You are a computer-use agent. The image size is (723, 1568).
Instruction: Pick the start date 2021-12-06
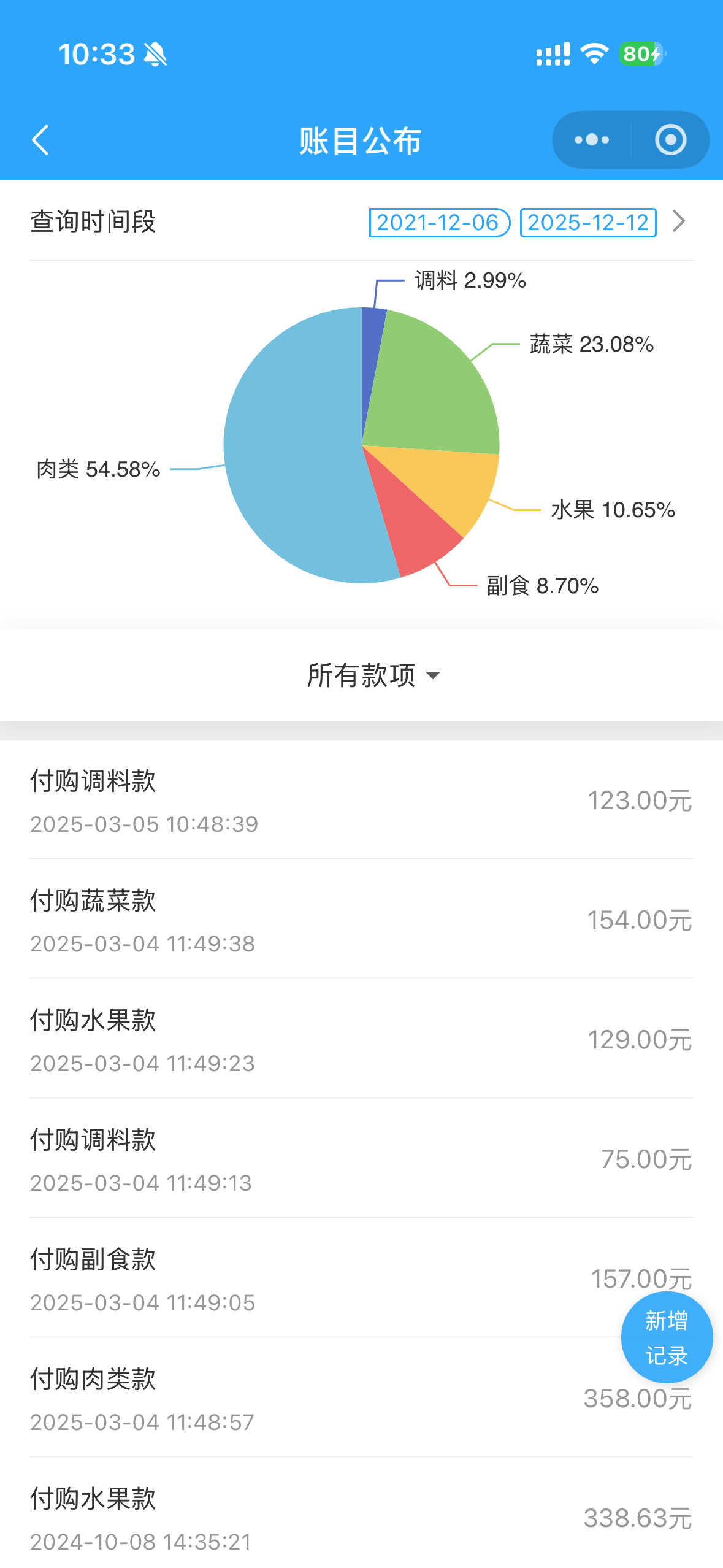pyautogui.click(x=439, y=222)
